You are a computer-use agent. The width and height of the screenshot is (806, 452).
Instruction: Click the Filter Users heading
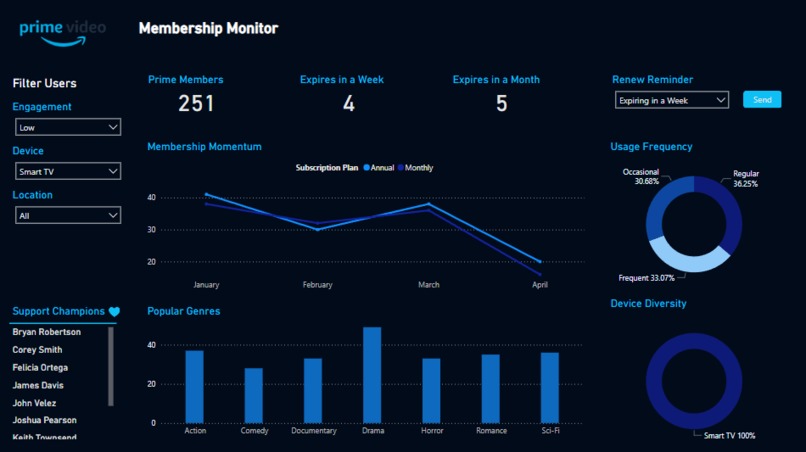coord(44,83)
